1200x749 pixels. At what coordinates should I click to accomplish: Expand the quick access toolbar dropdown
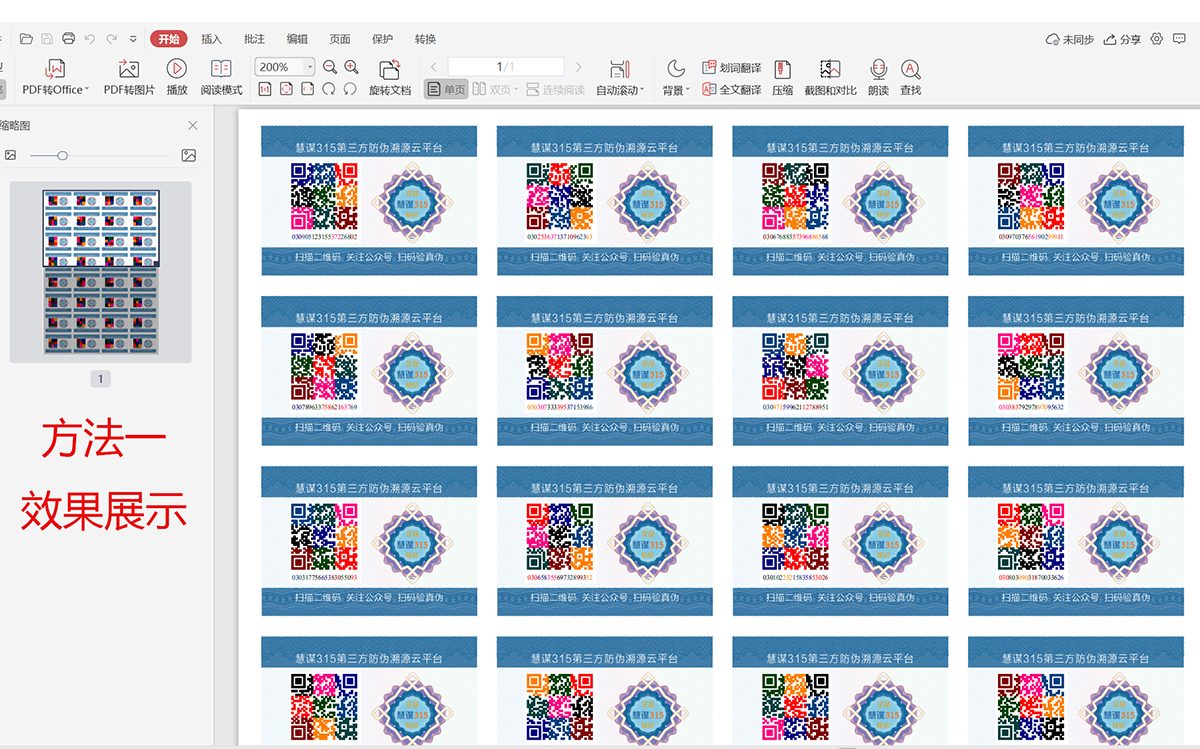(134, 39)
